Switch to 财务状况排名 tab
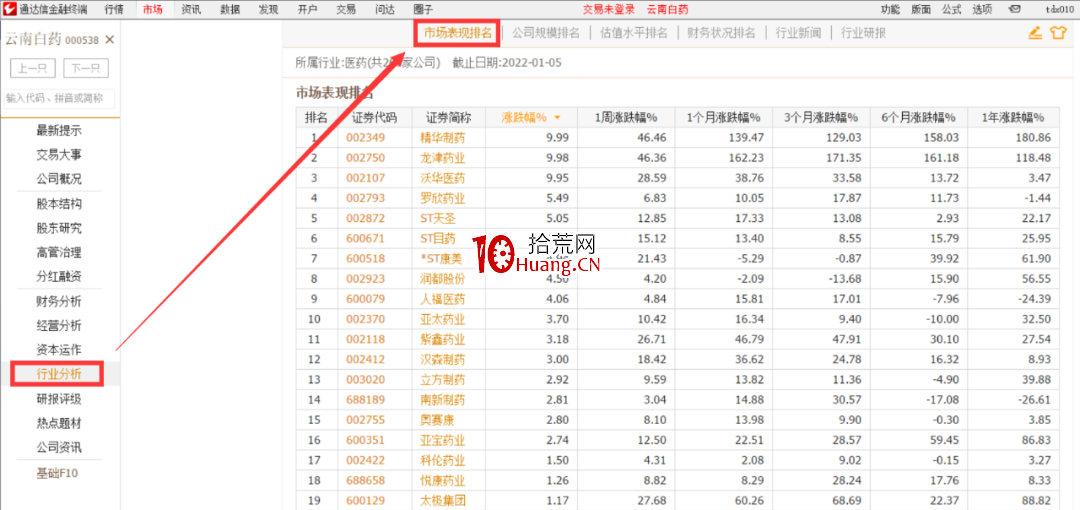Viewport: 1080px width, 510px height. click(722, 32)
